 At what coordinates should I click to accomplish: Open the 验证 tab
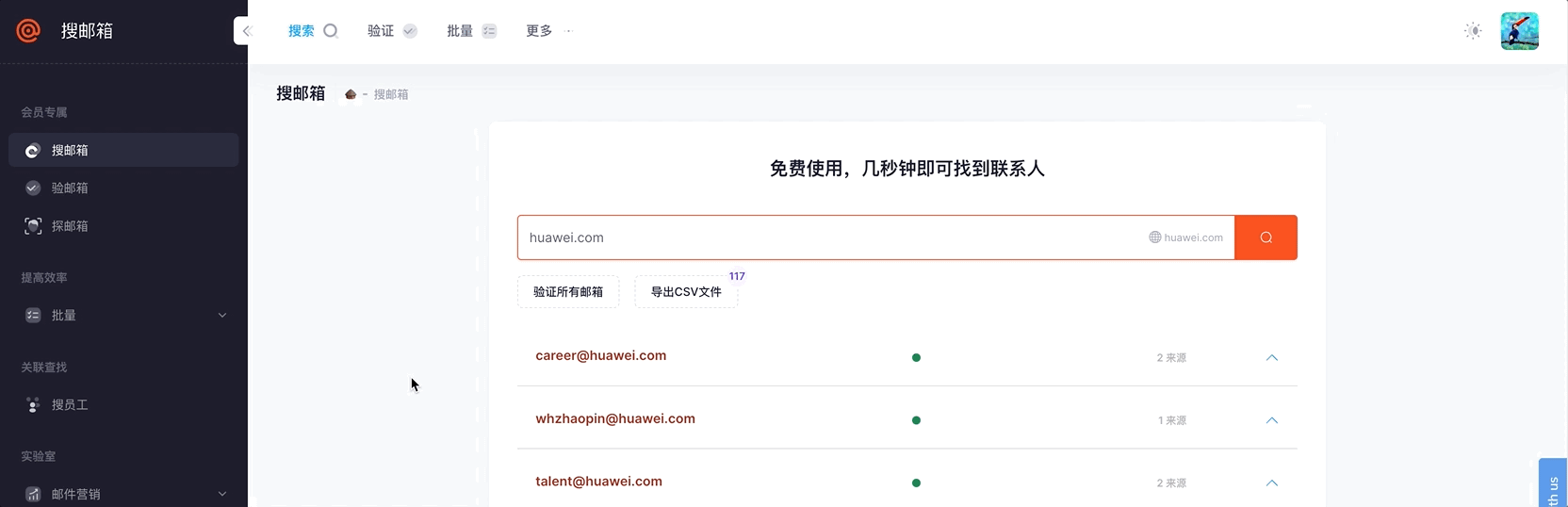coord(381,31)
